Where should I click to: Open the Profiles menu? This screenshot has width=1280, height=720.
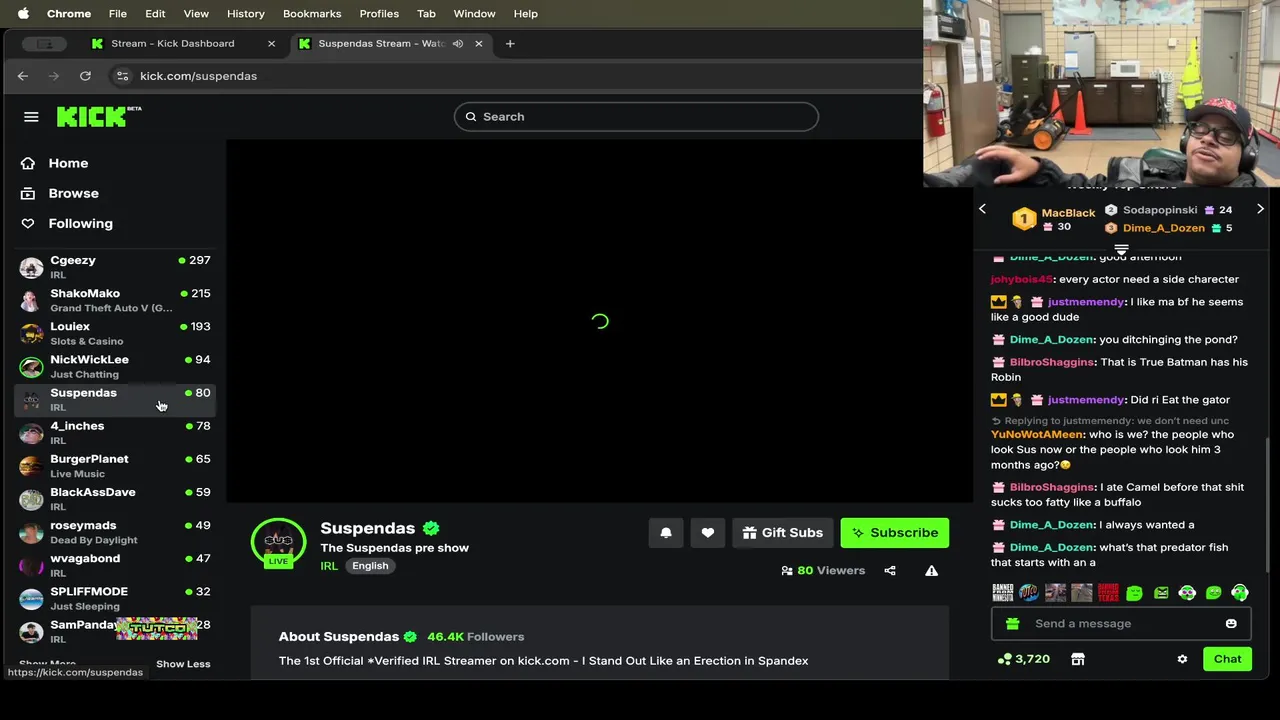point(379,14)
